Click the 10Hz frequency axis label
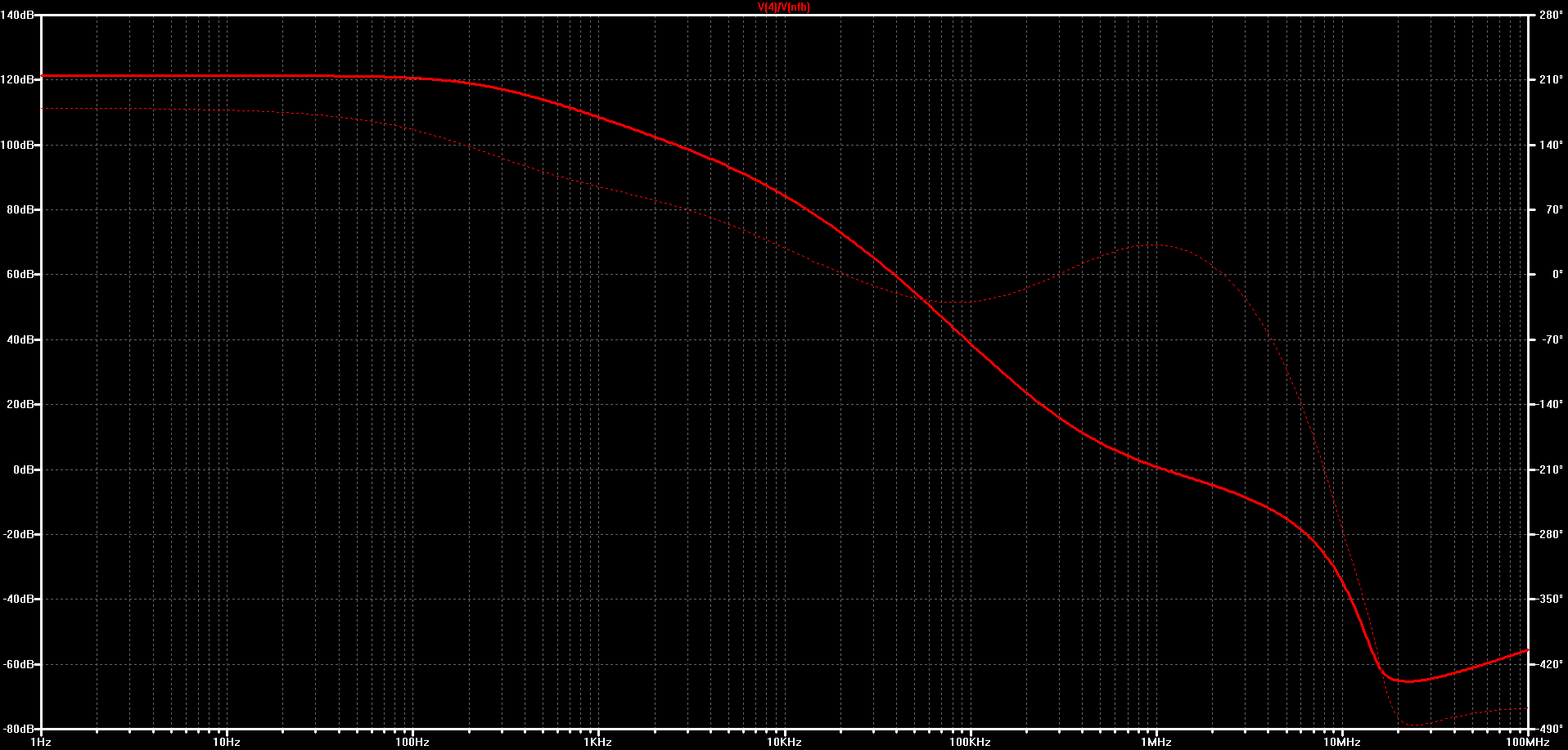1568x750 pixels. [227, 743]
